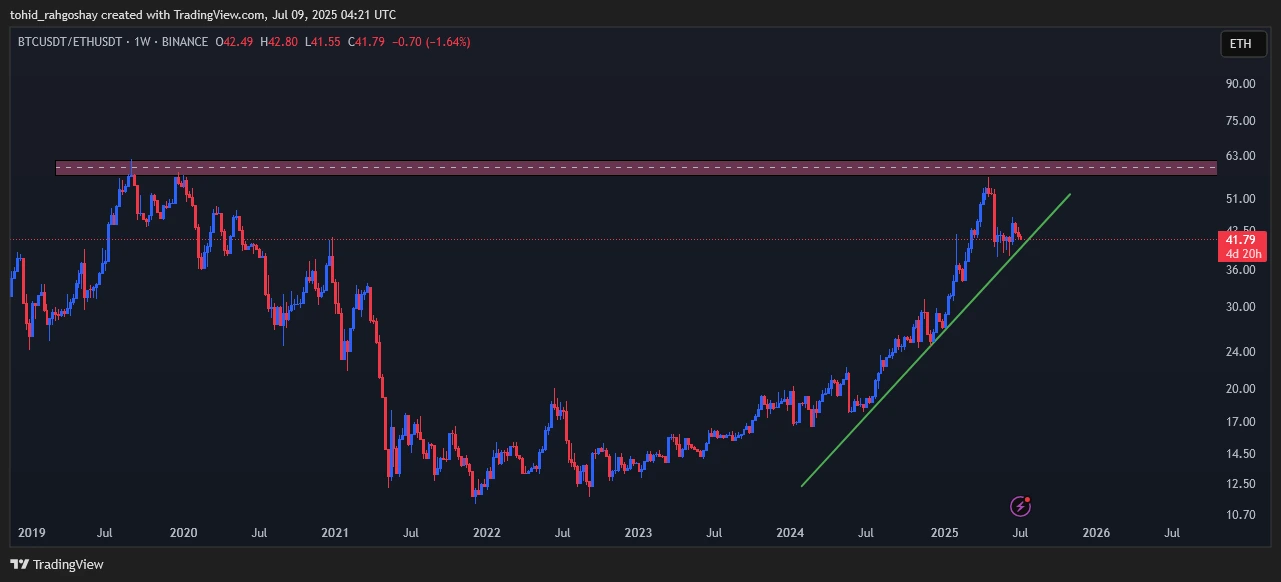Click the 2026 time axis label
This screenshot has width=1281, height=582.
1095,534
